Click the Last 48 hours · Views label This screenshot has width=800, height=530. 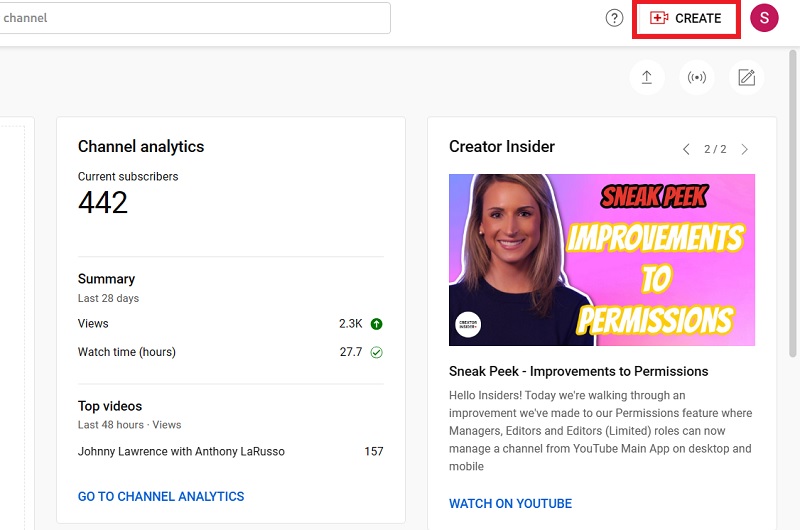(x=130, y=425)
